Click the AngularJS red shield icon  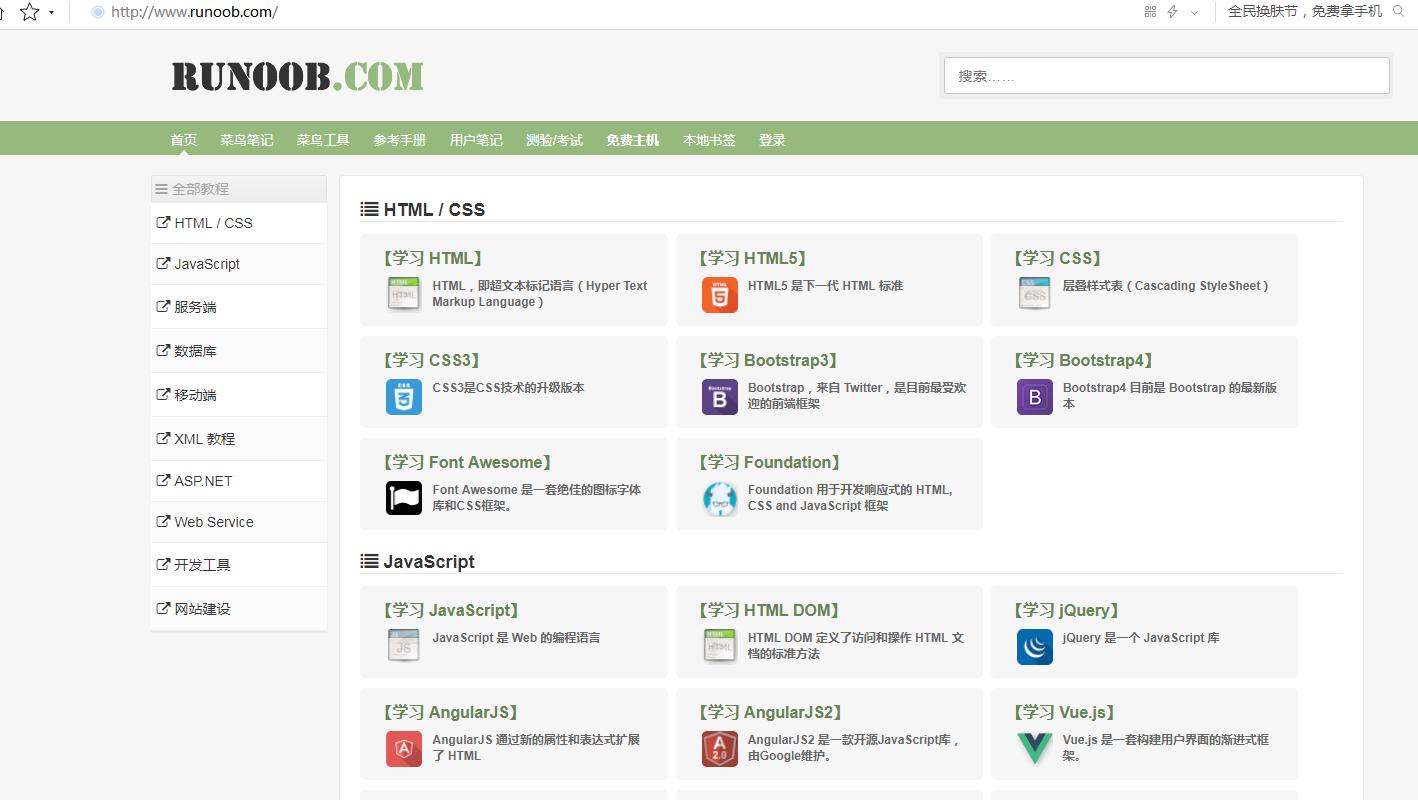pyautogui.click(x=404, y=747)
